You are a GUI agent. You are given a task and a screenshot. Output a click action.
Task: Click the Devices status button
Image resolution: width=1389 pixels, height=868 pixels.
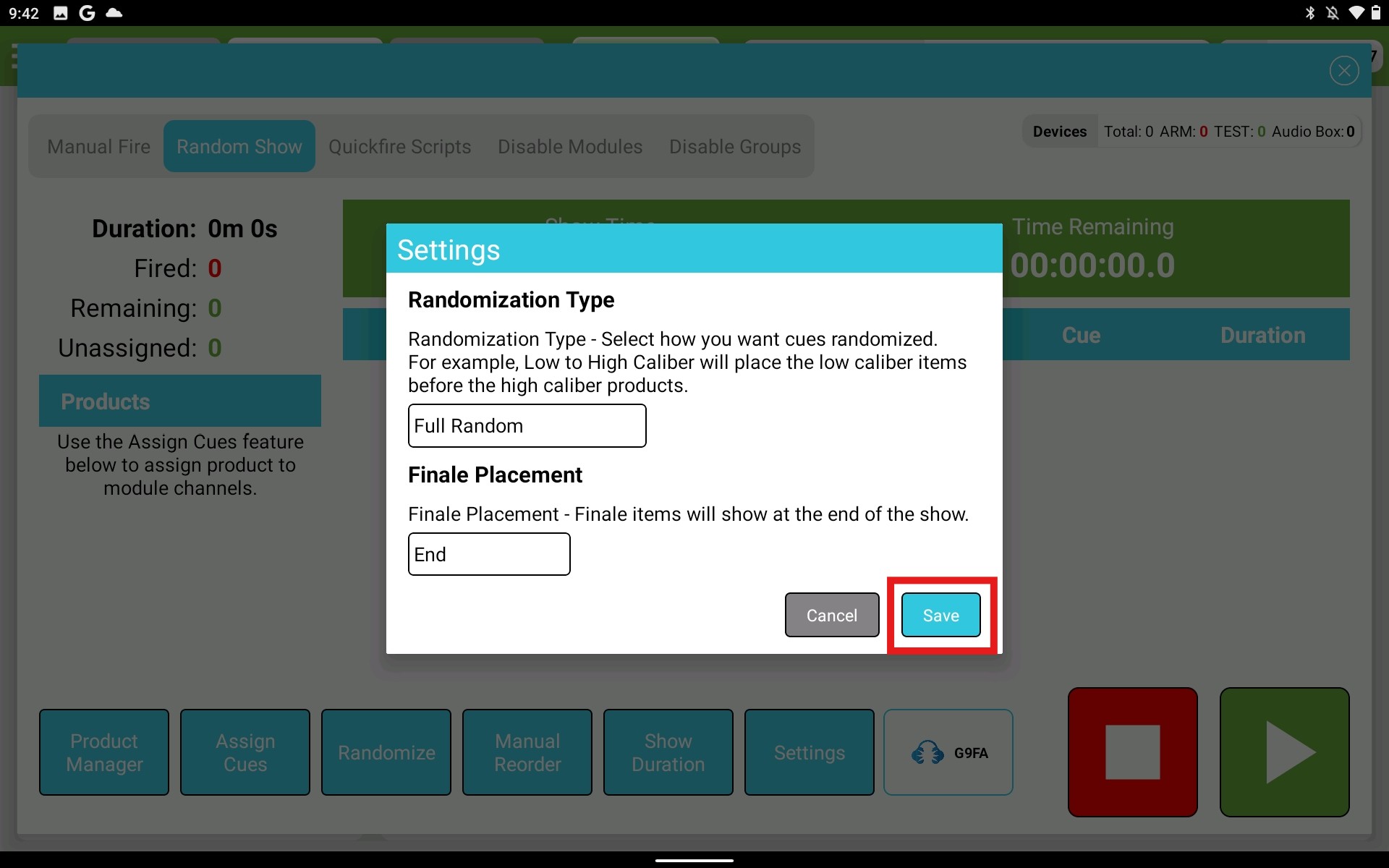[1059, 131]
